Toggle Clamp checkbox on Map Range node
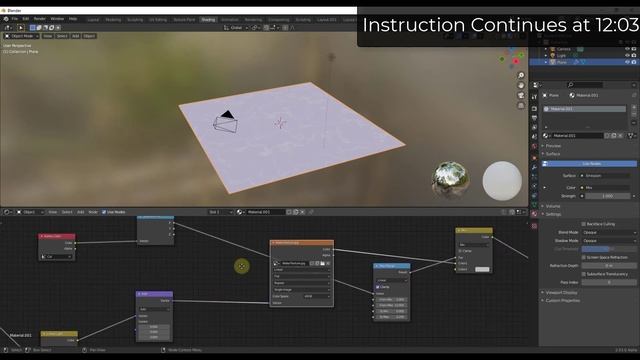Image resolution: width=640 pixels, height=360 pixels. (378, 287)
